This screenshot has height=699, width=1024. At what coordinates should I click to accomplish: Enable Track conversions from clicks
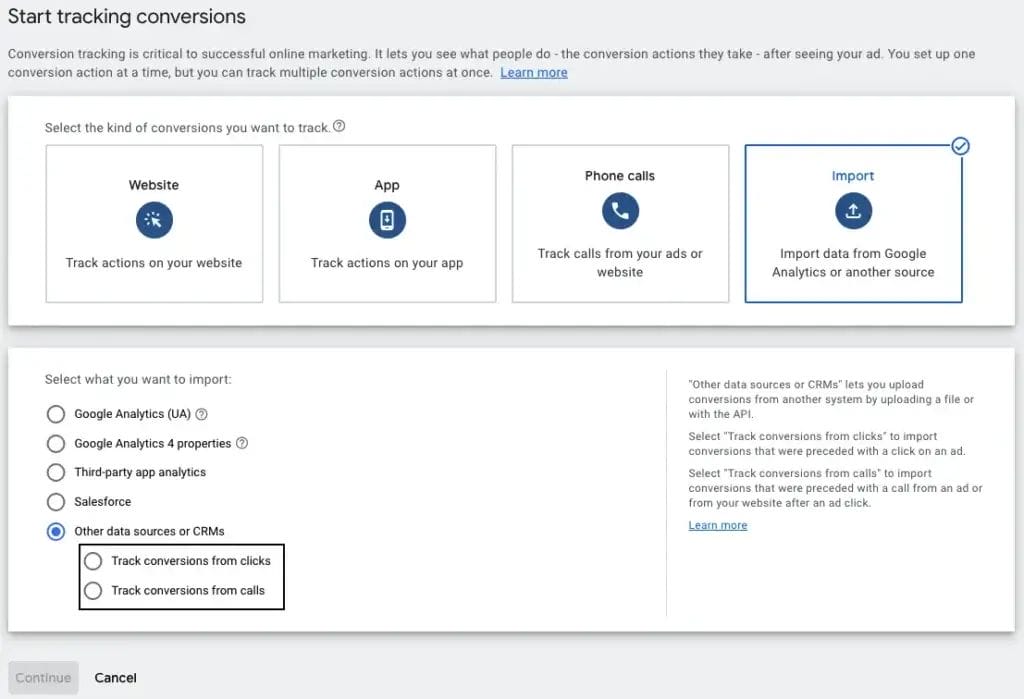(93, 561)
